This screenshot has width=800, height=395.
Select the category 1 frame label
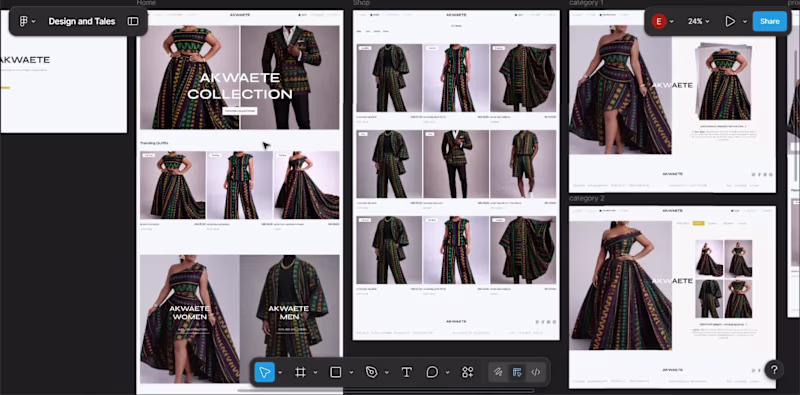click(x=586, y=3)
